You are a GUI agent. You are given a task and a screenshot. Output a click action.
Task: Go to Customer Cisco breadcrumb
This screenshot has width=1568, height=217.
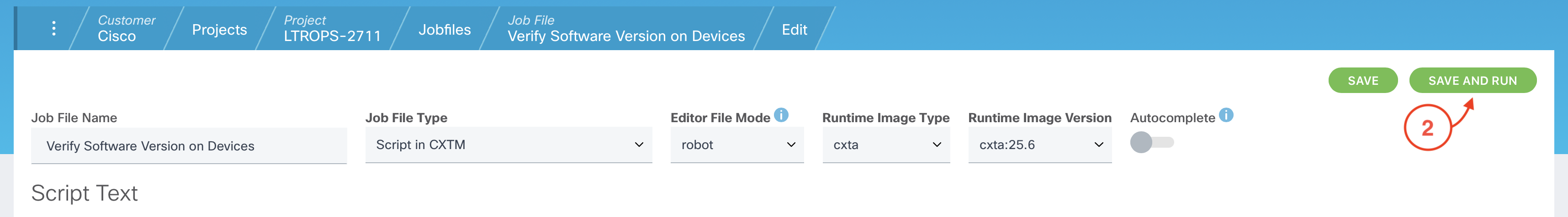pos(126,29)
